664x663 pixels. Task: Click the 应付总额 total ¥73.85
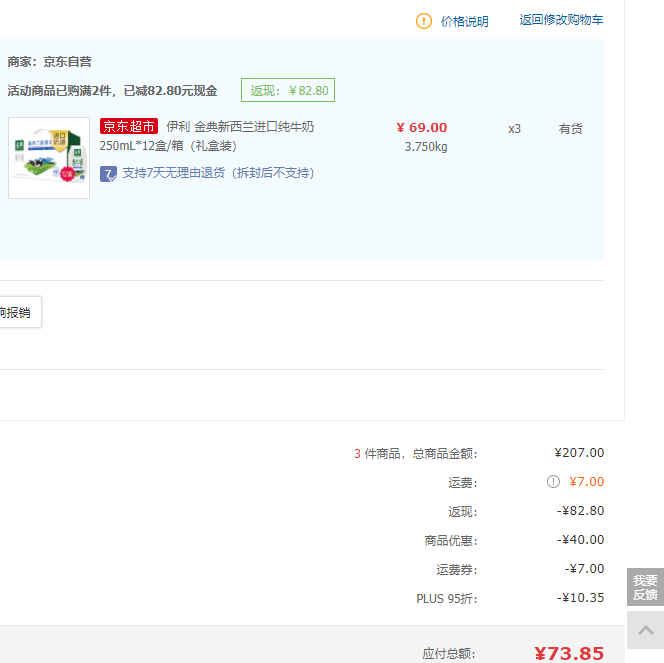[x=569, y=653]
